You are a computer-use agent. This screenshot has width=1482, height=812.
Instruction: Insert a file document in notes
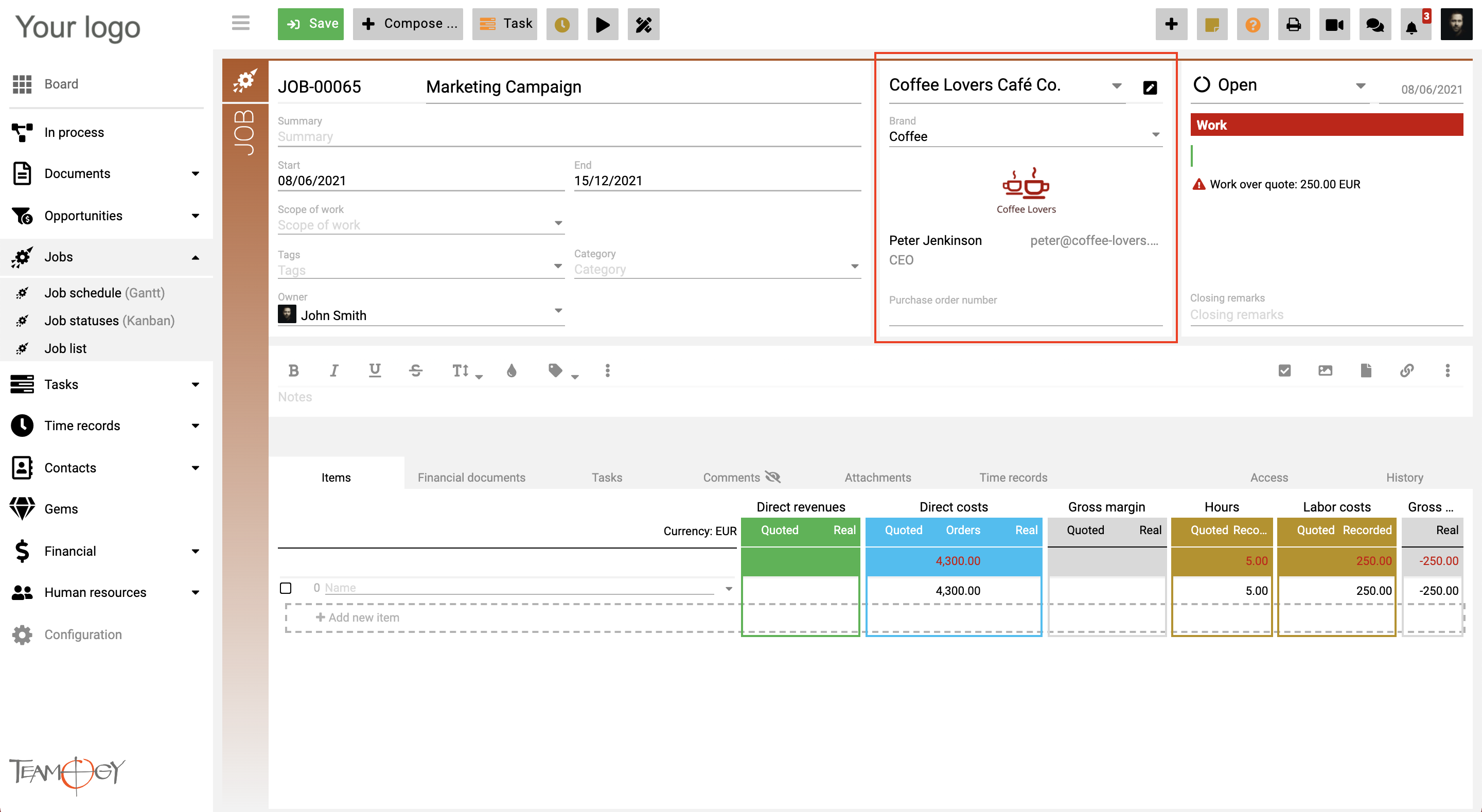click(x=1366, y=370)
